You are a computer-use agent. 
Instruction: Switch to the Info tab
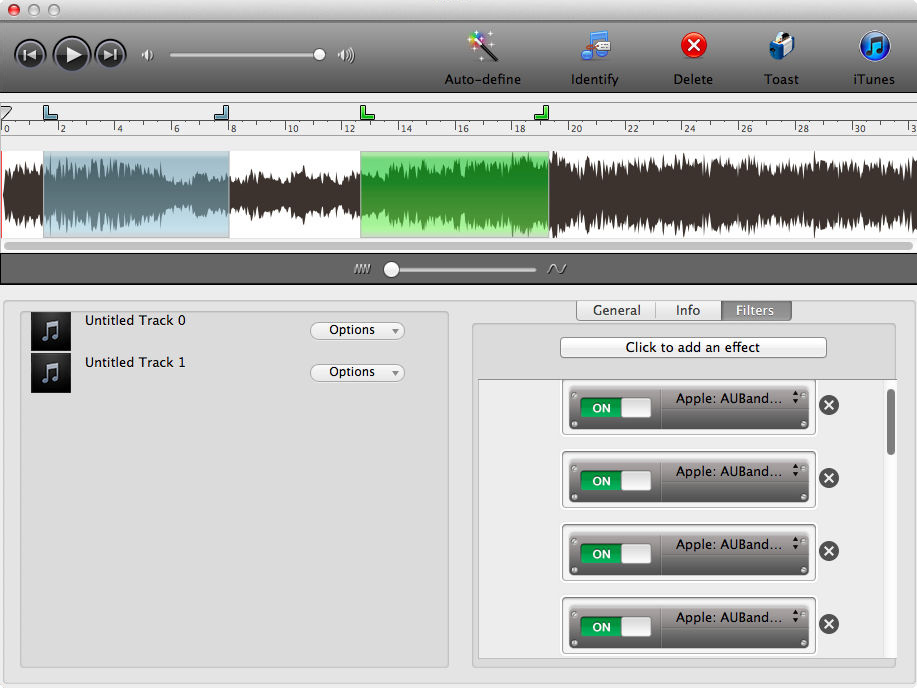coord(688,310)
